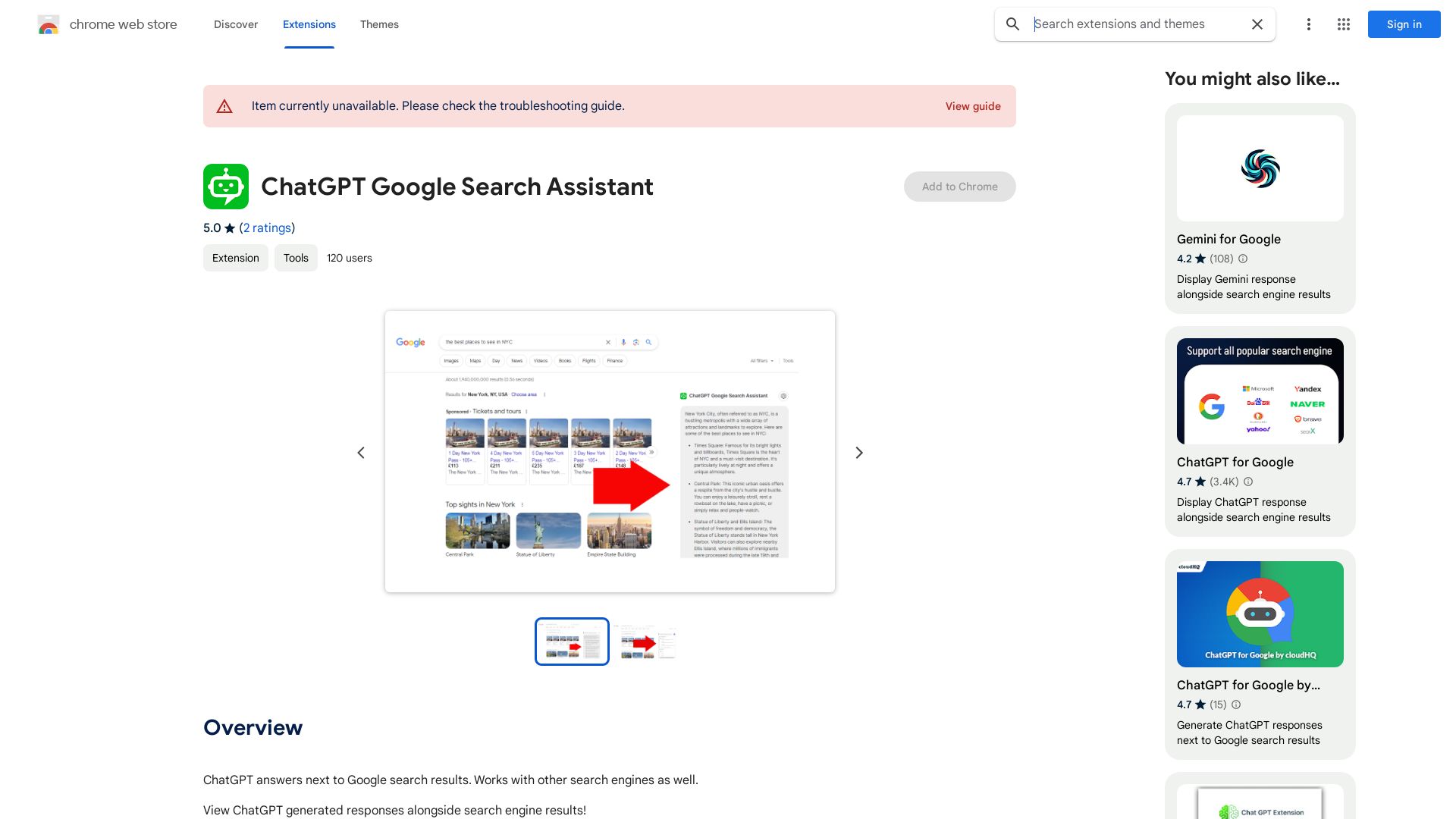The height and width of the screenshot is (819, 1456).
Task: Switch to the Themes tab
Action: click(379, 24)
